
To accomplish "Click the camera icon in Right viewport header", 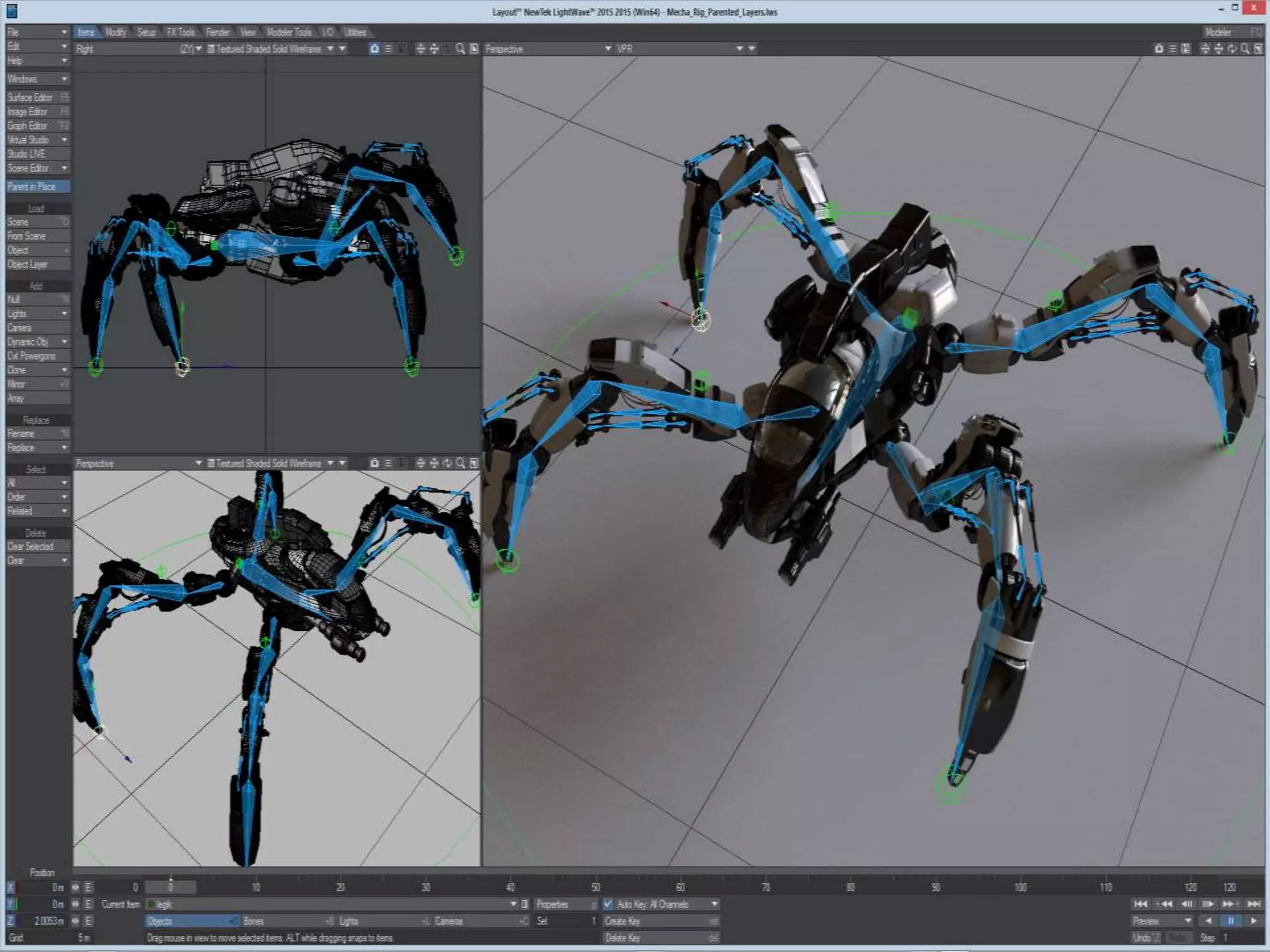I will pos(374,49).
